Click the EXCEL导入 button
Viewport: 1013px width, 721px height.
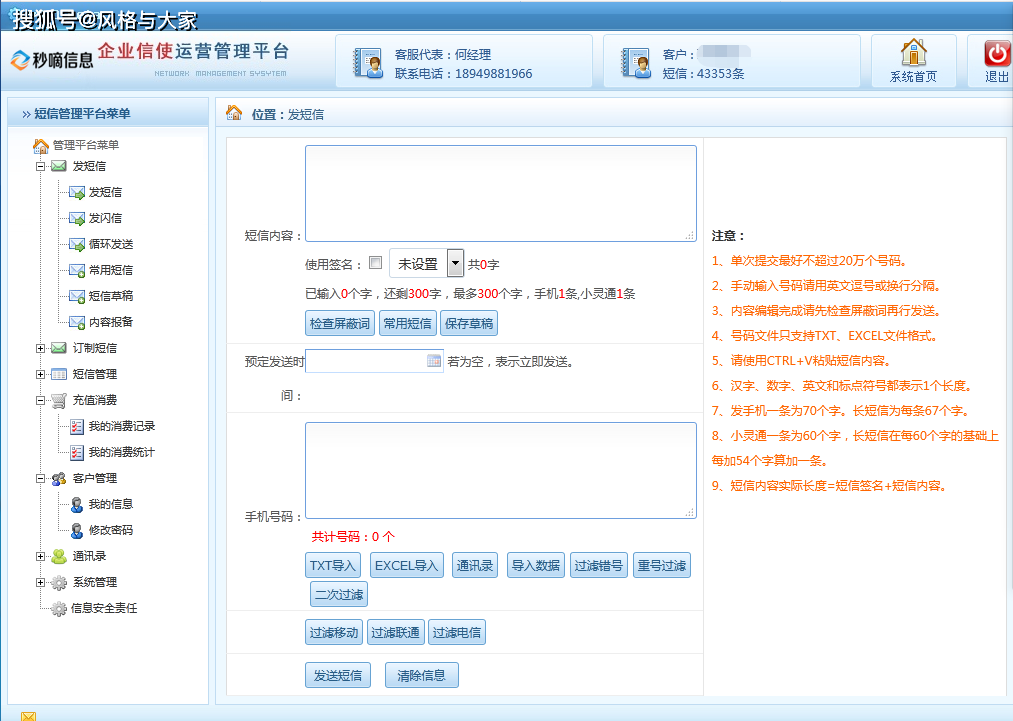[x=406, y=565]
